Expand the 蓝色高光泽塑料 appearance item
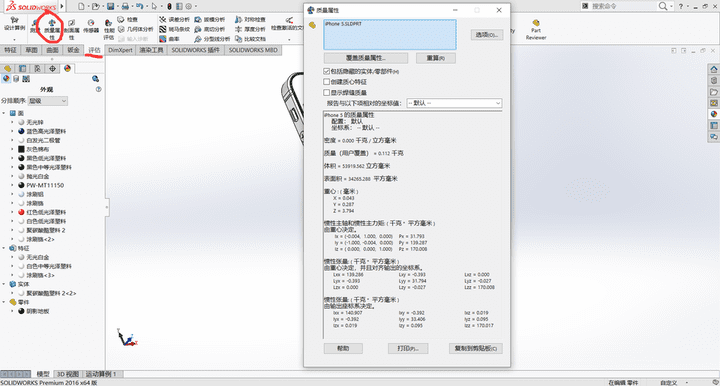720x386 pixels. (12, 131)
